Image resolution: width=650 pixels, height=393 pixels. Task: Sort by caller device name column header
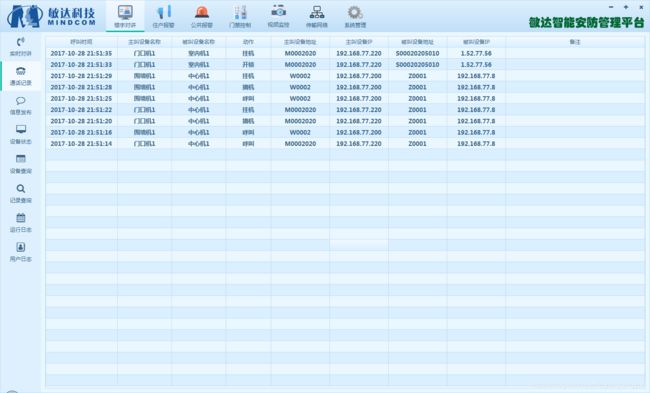pyautogui.click(x=144, y=42)
